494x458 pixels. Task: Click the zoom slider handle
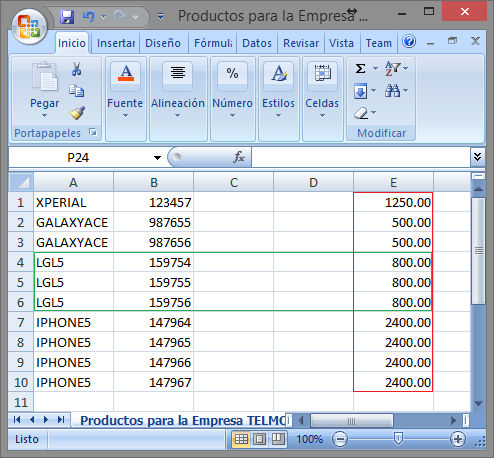tap(398, 439)
